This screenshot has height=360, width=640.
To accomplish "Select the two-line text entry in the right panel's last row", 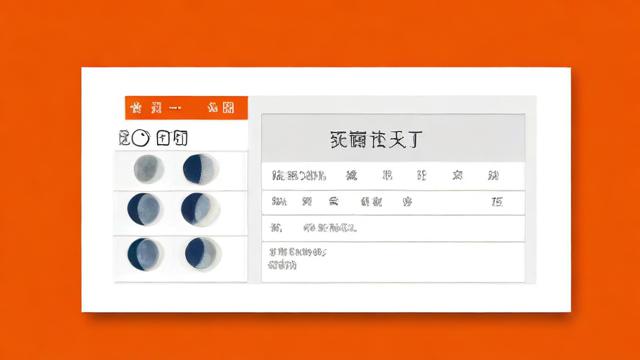I will 298,259.
